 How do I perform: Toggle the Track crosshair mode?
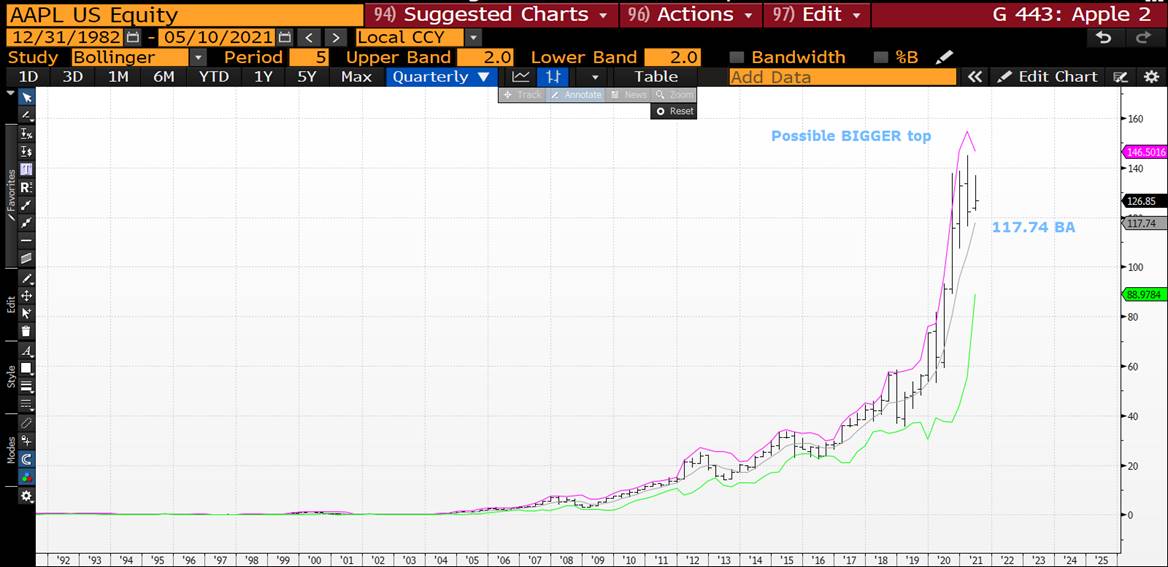(x=522, y=95)
